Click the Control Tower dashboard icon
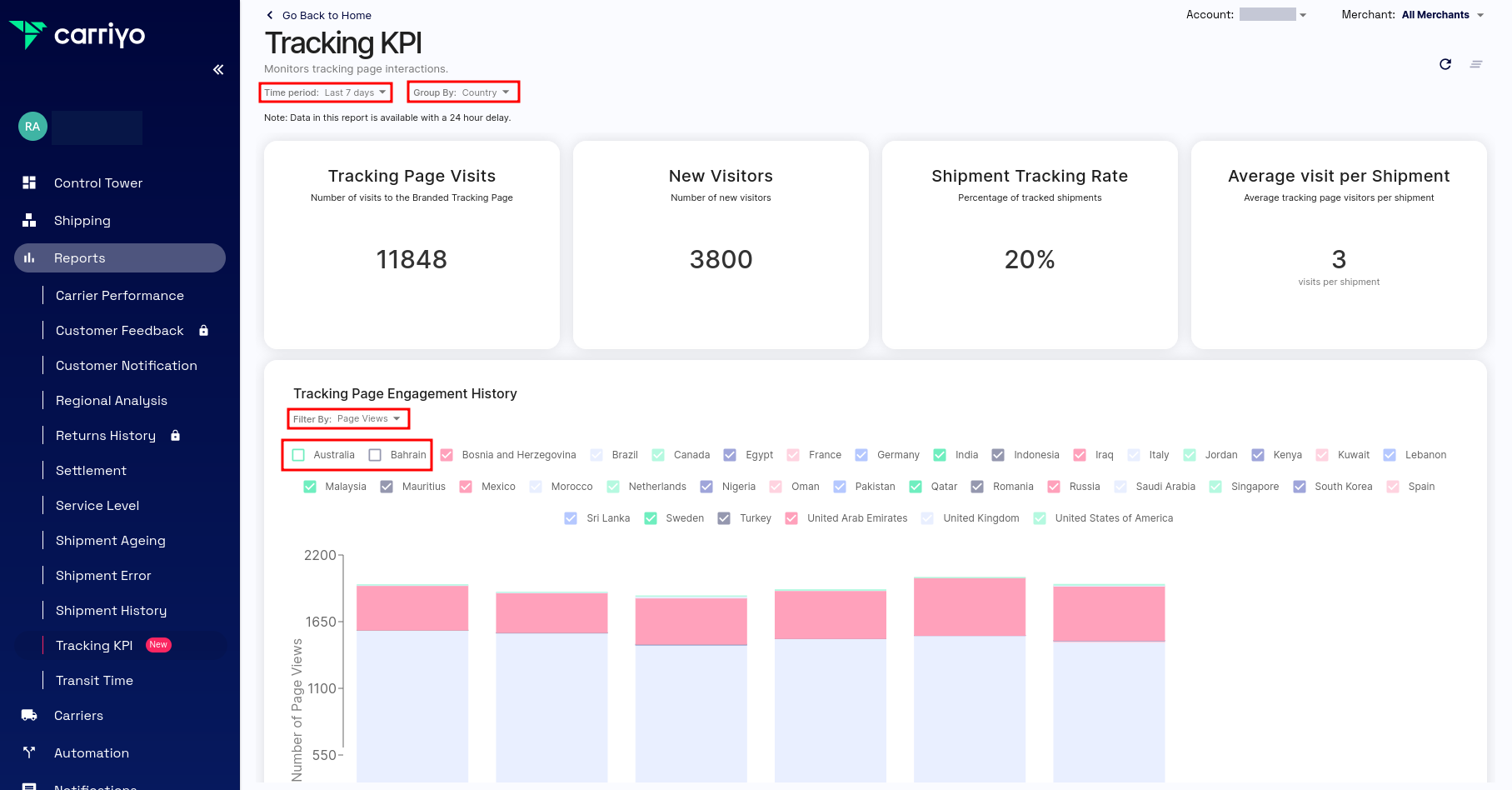 pos(29,182)
